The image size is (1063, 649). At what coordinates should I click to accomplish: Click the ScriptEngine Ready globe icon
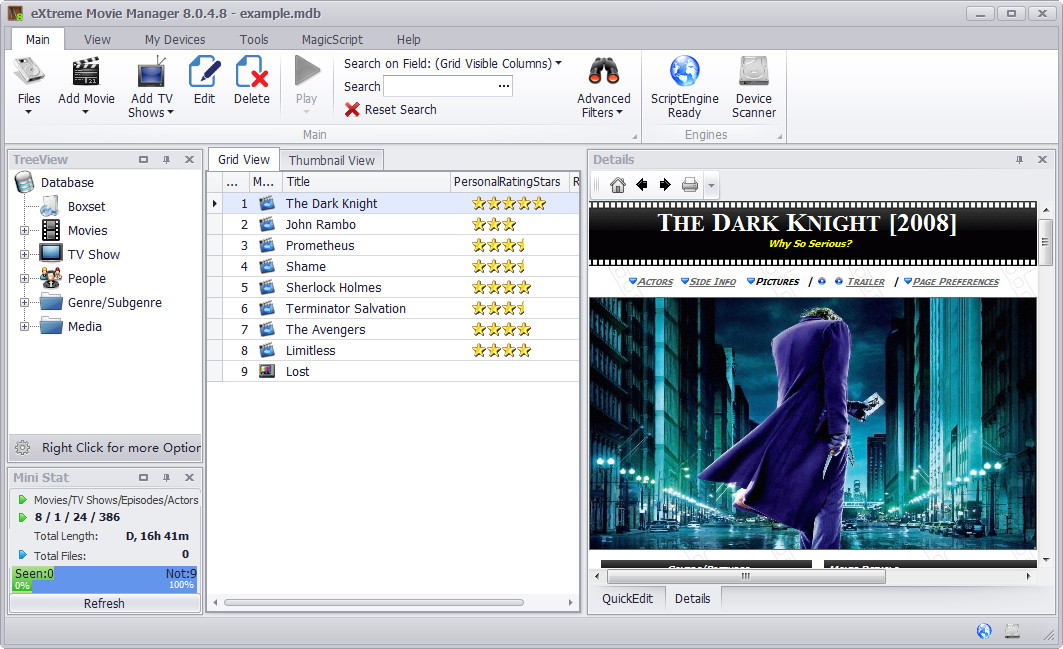click(x=685, y=73)
